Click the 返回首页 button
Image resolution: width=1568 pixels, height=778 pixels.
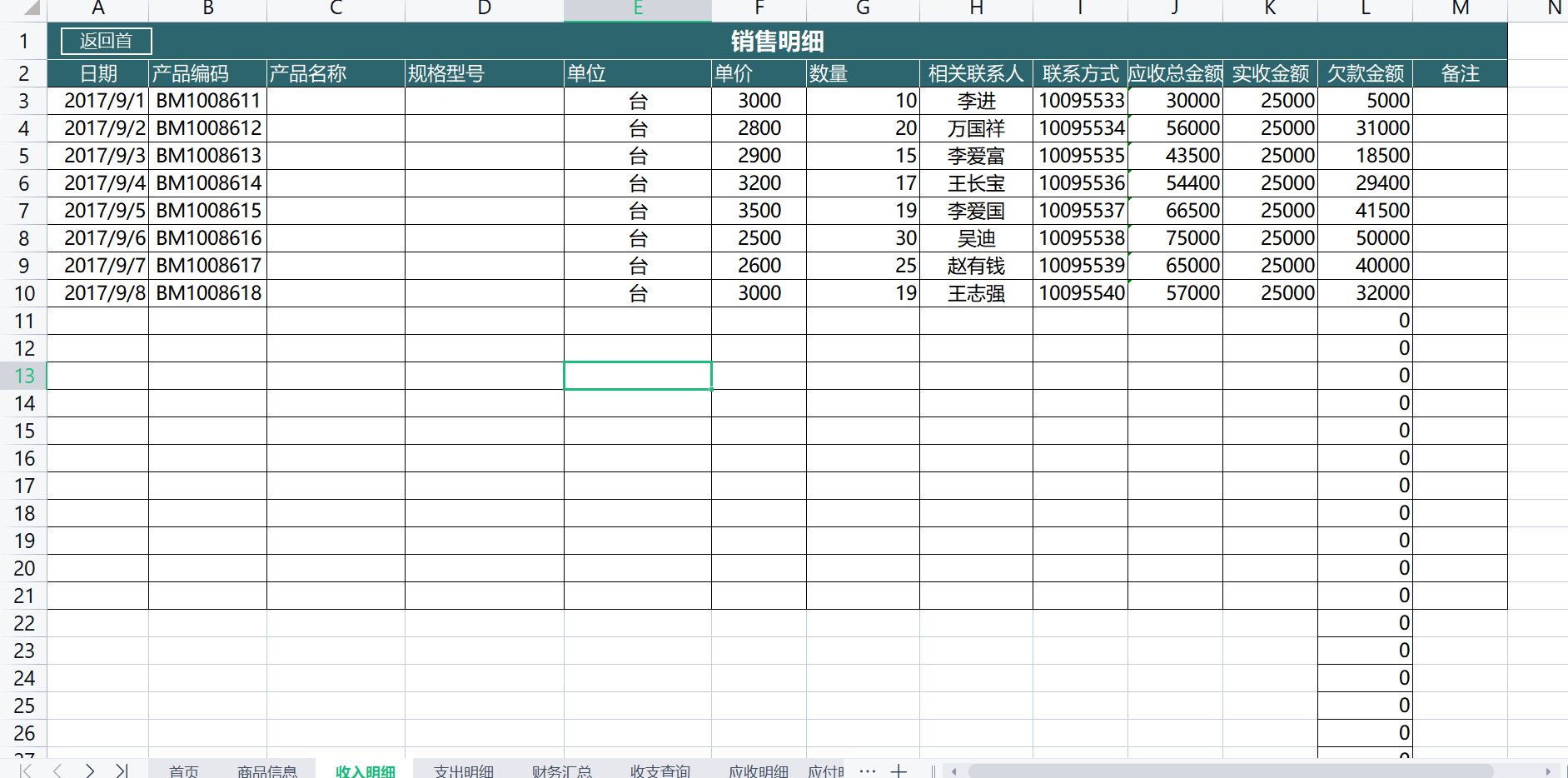(105, 40)
